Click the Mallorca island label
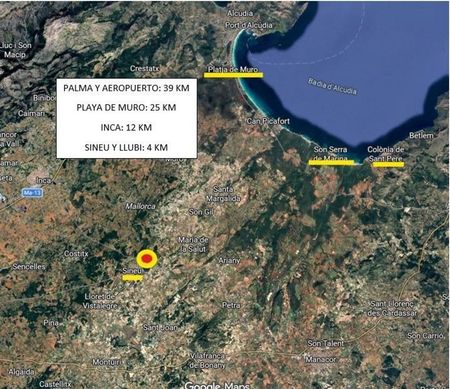 point(140,206)
